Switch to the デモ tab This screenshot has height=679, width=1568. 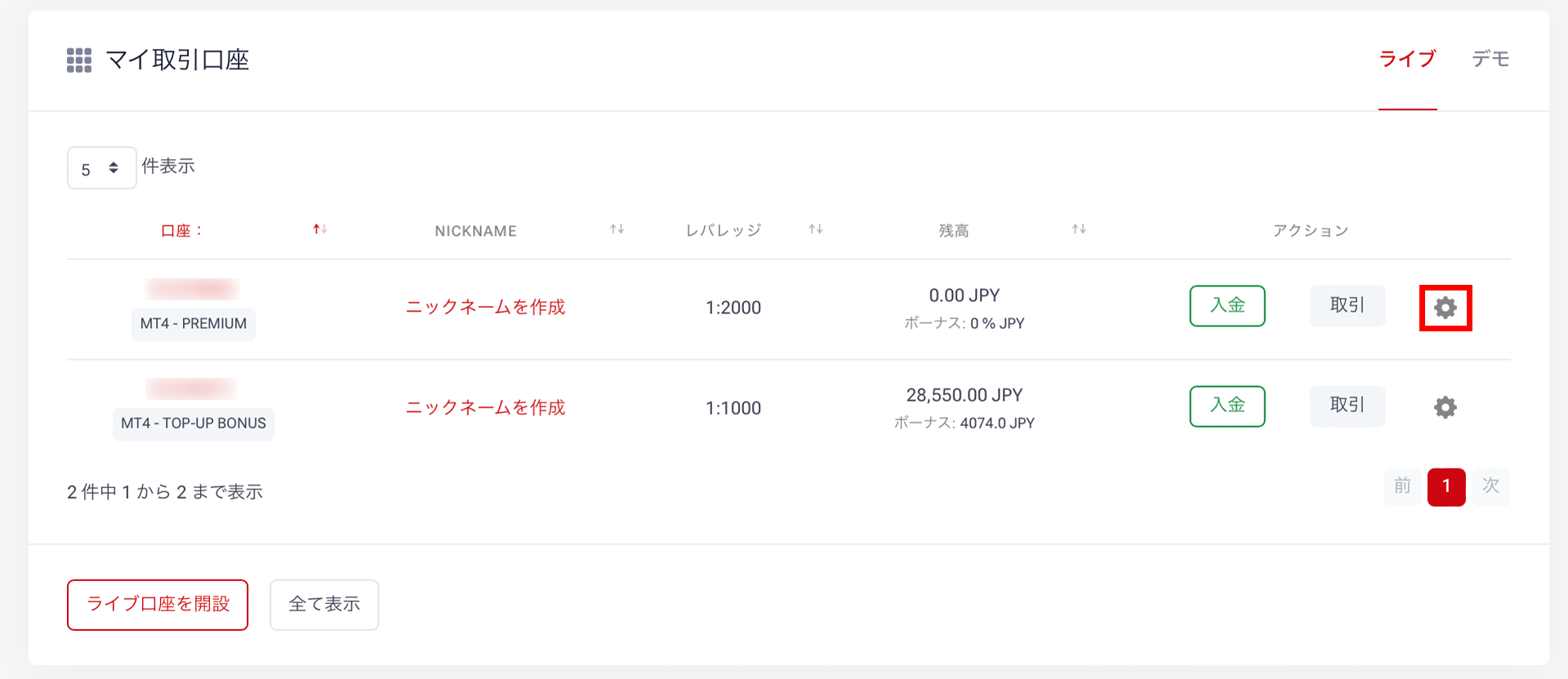coord(1490,59)
